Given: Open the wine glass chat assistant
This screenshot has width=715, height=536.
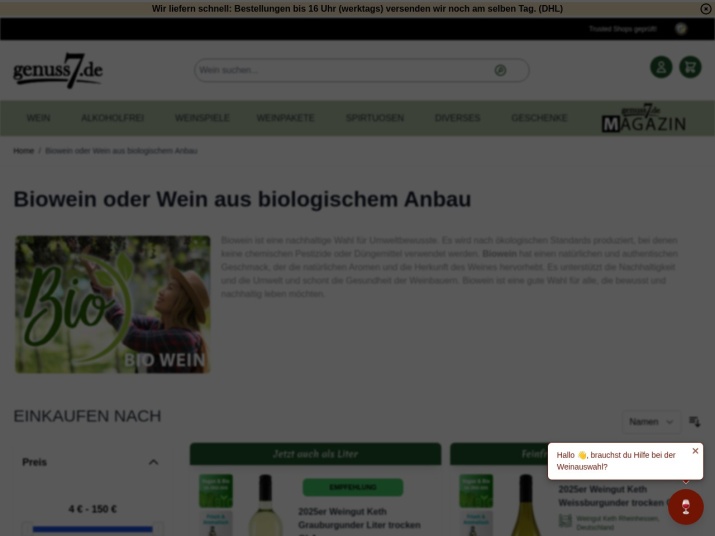Looking at the screenshot, I should [x=686, y=507].
